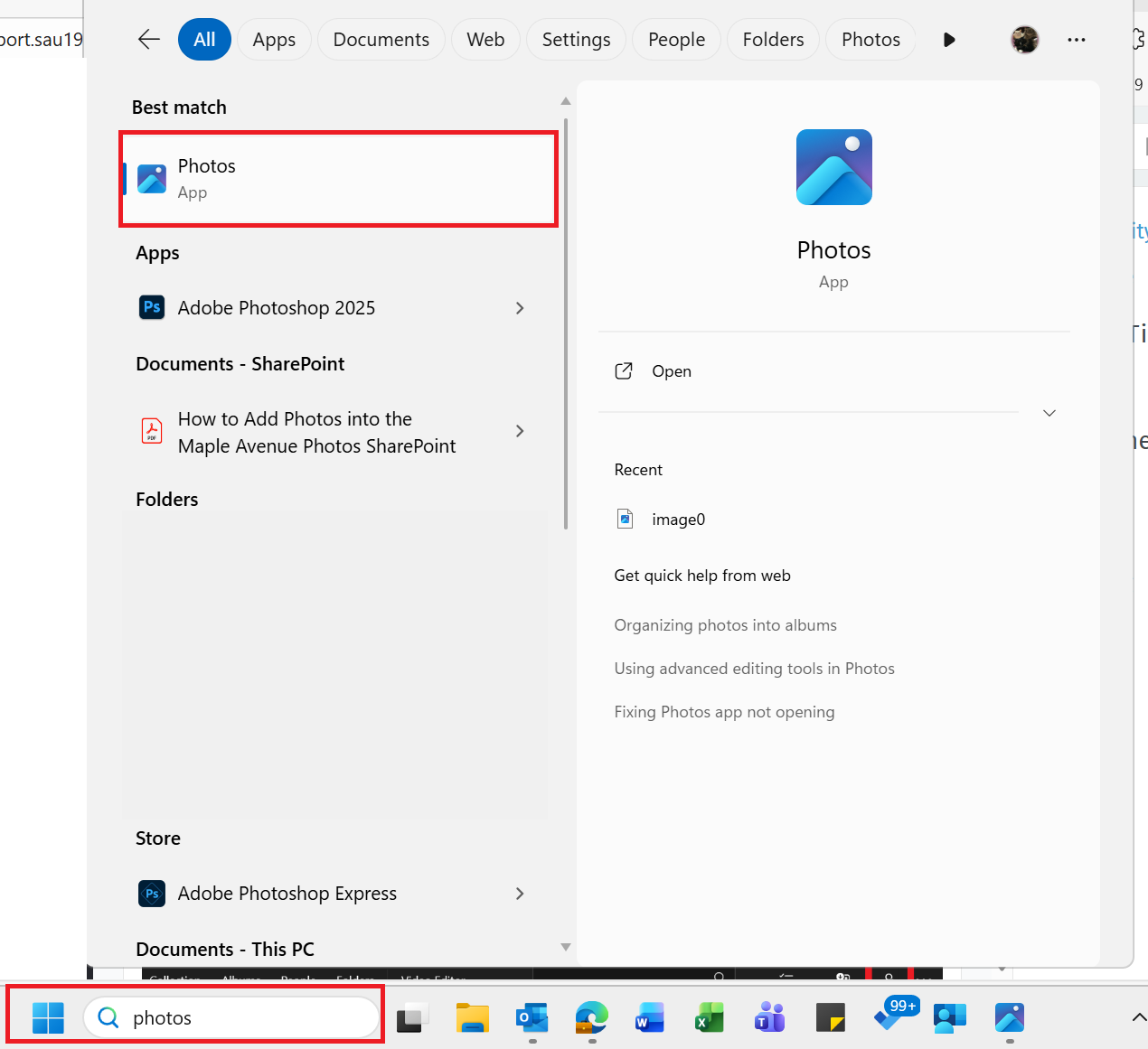The height and width of the screenshot is (1049, 1148).
Task: Open File Explorer from the taskbar
Action: (x=472, y=1018)
